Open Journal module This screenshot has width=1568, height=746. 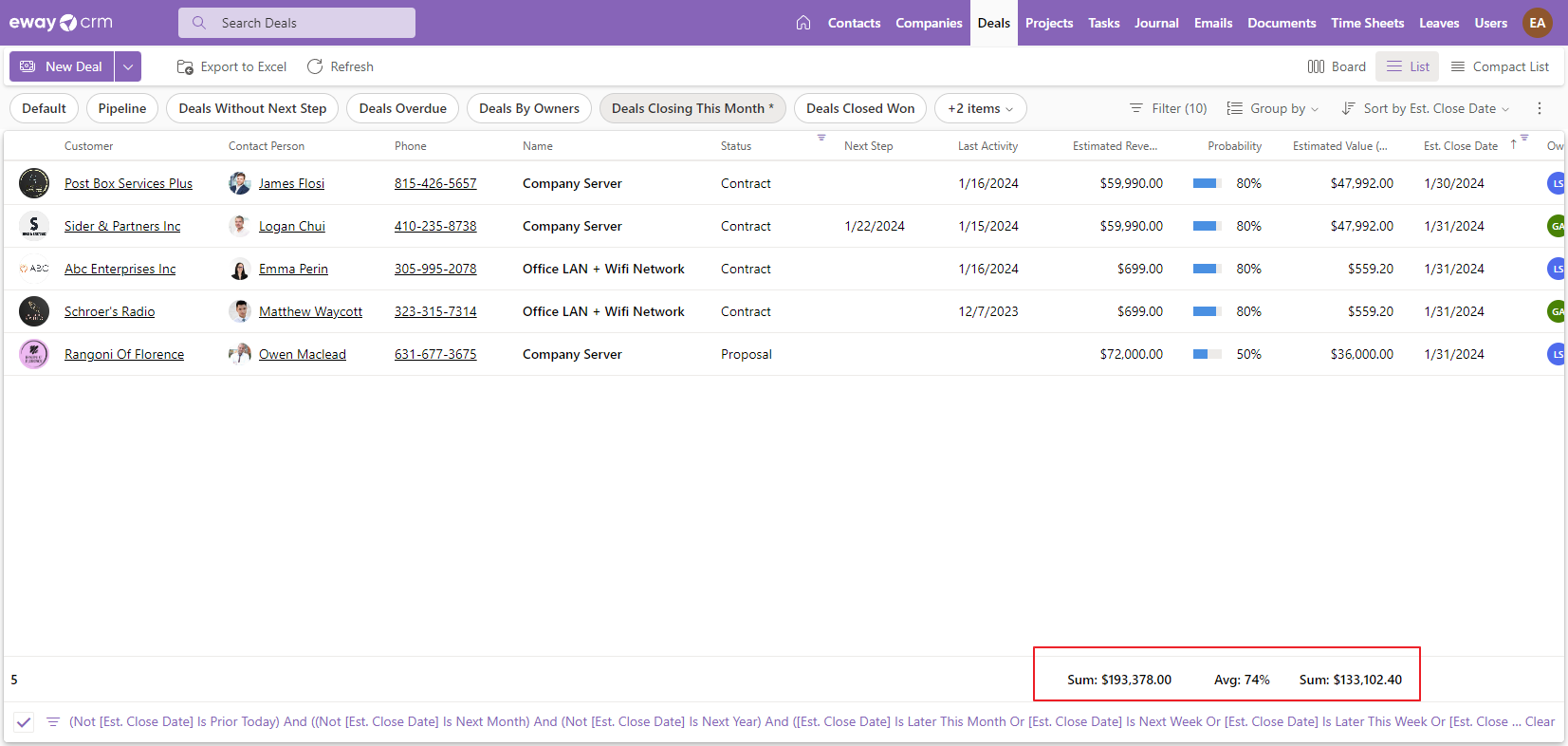[x=1156, y=23]
